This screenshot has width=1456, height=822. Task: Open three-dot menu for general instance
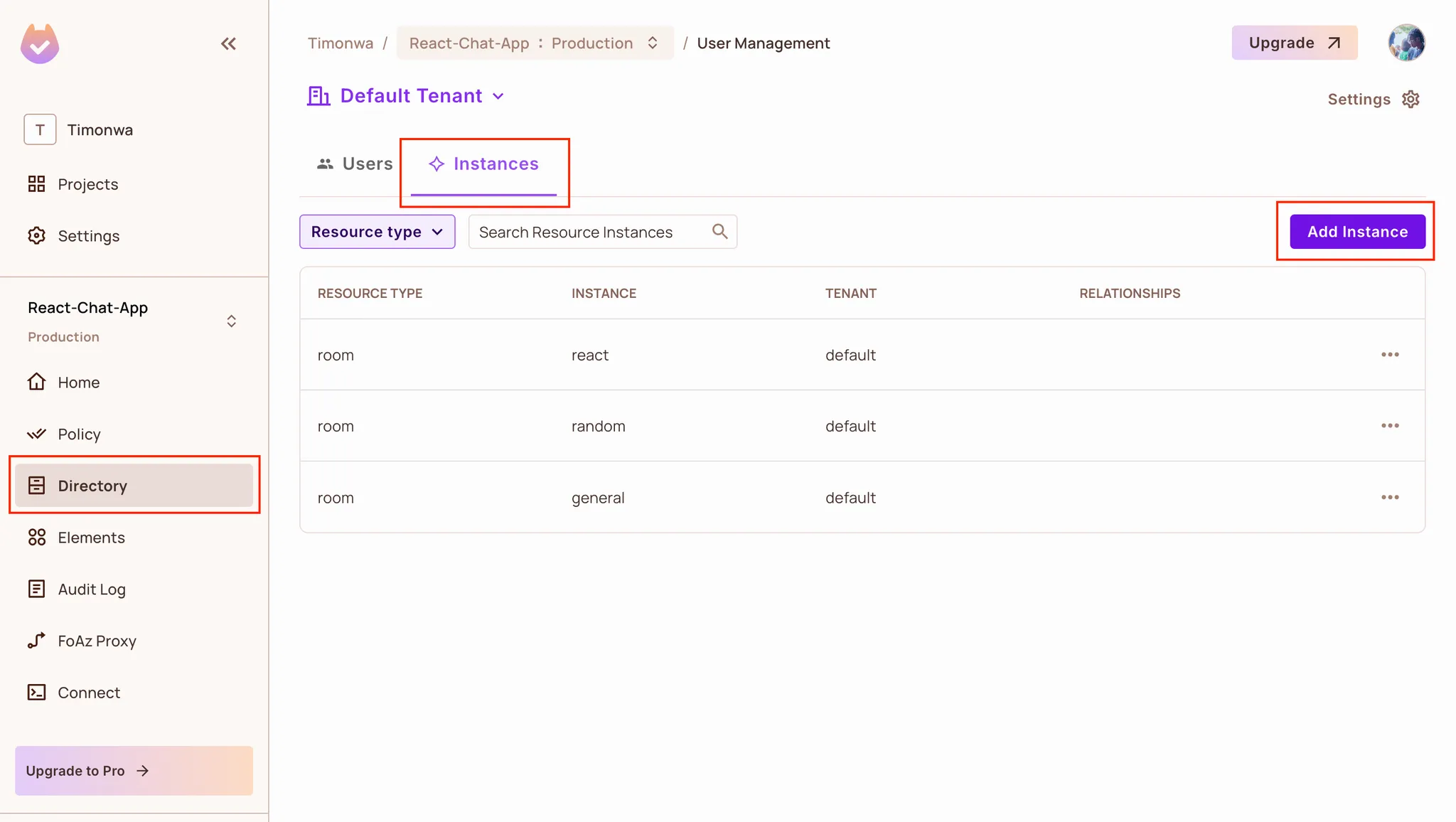tap(1390, 498)
